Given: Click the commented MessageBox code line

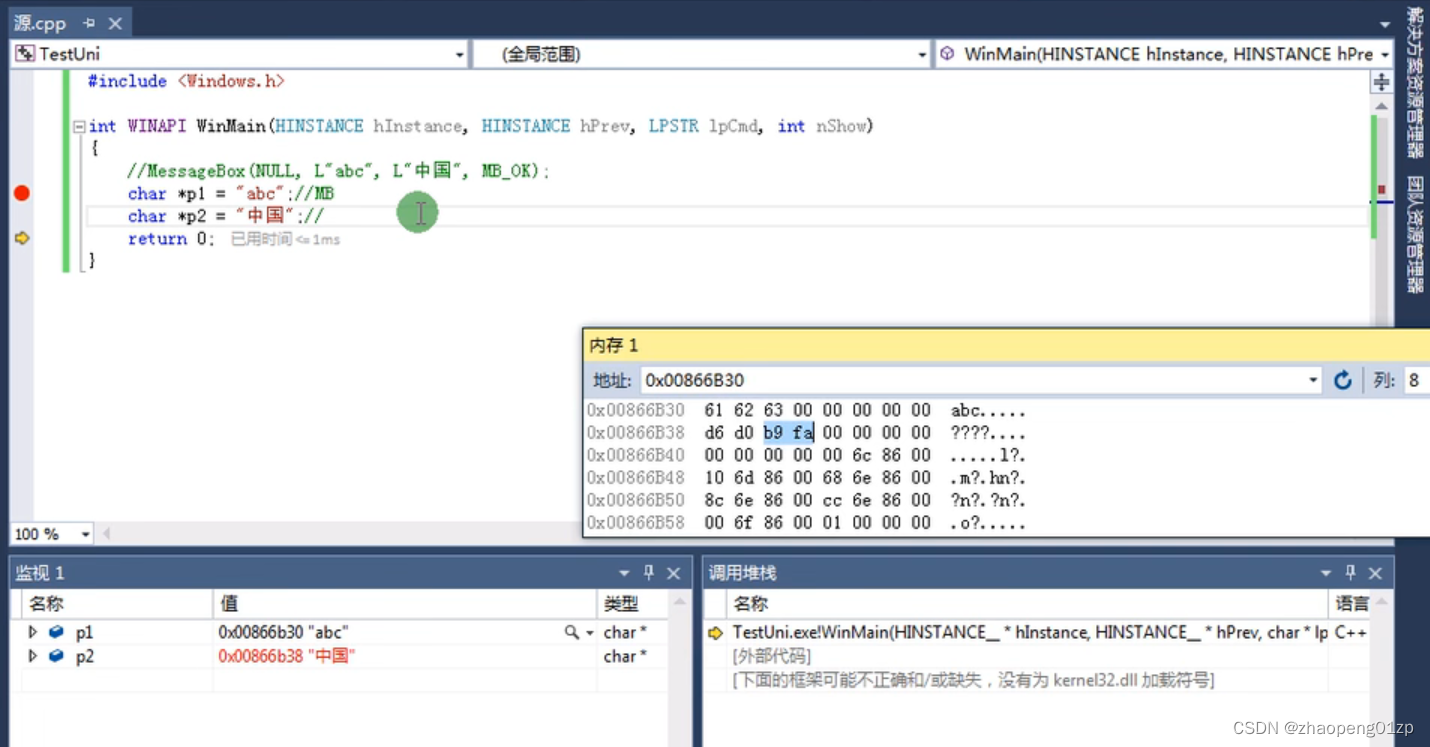Looking at the screenshot, I should pyautogui.click(x=339, y=171).
